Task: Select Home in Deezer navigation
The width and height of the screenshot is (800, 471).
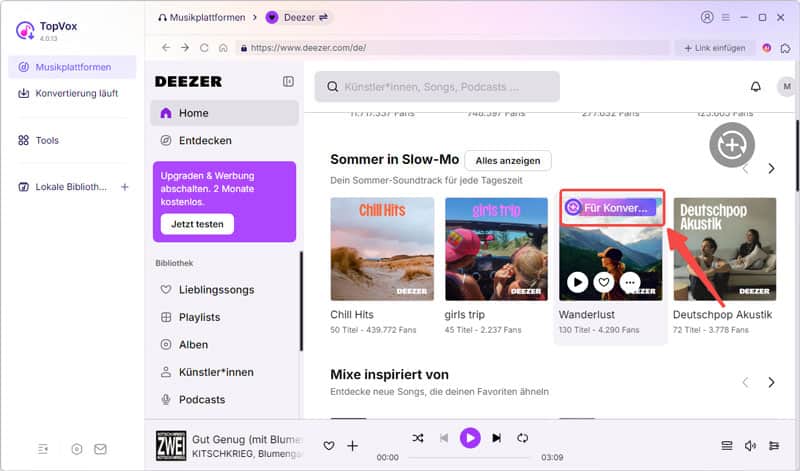Action: coord(224,113)
